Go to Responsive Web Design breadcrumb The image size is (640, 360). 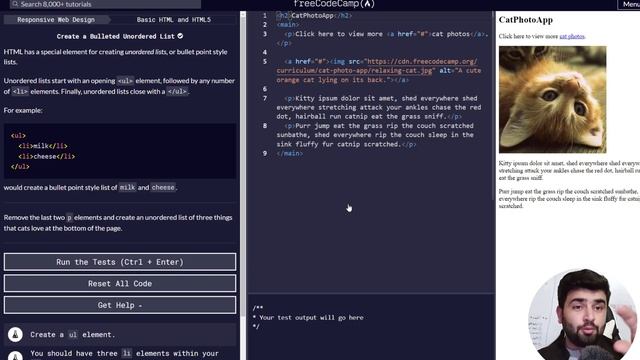coord(56,20)
